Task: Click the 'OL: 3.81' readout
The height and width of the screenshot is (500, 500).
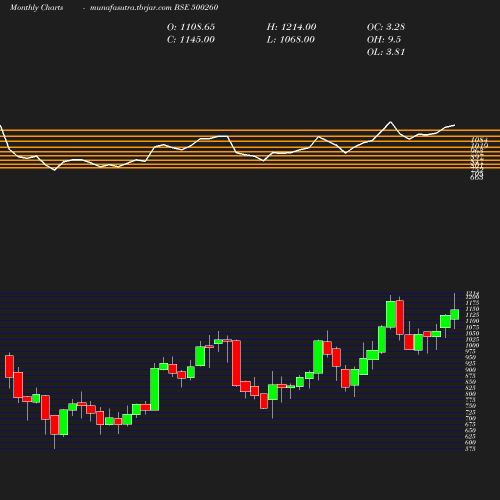Action: [386, 52]
